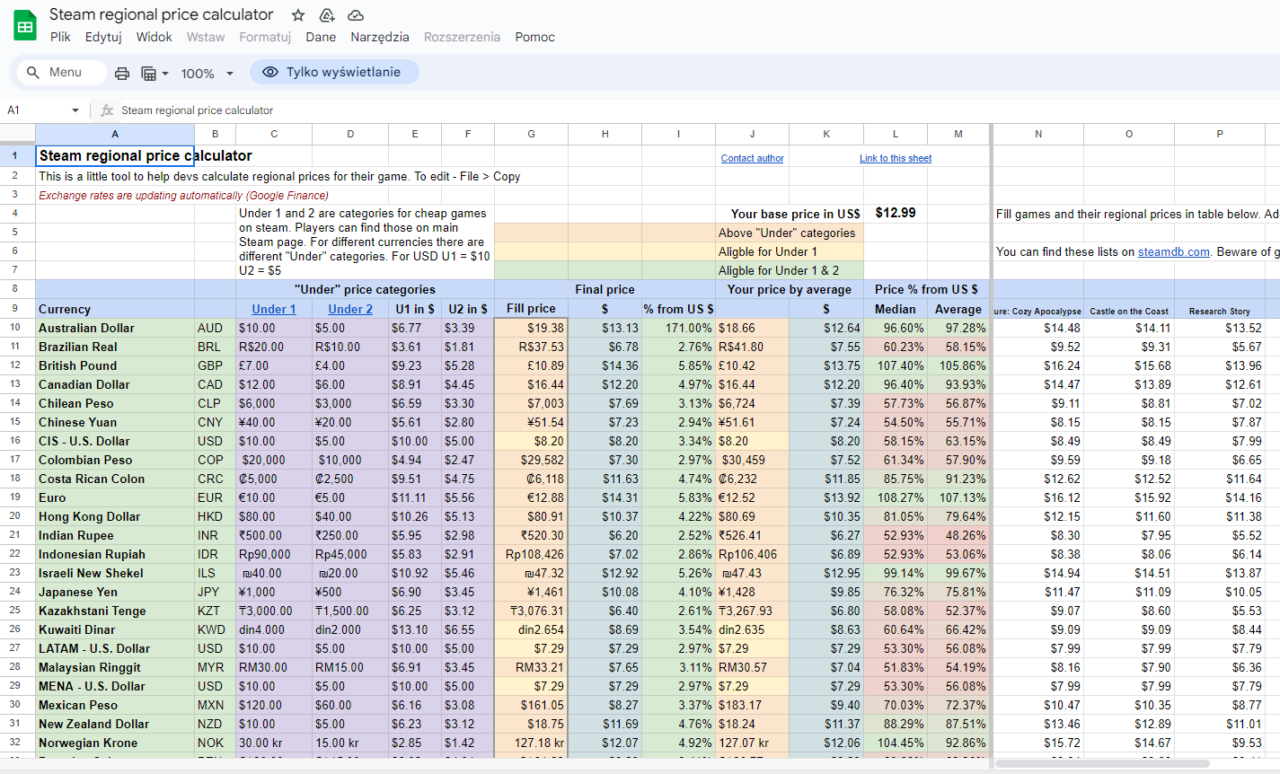Viewport: 1280px width, 774px height.
Task: Click the Menu search field
Action: tap(62, 72)
